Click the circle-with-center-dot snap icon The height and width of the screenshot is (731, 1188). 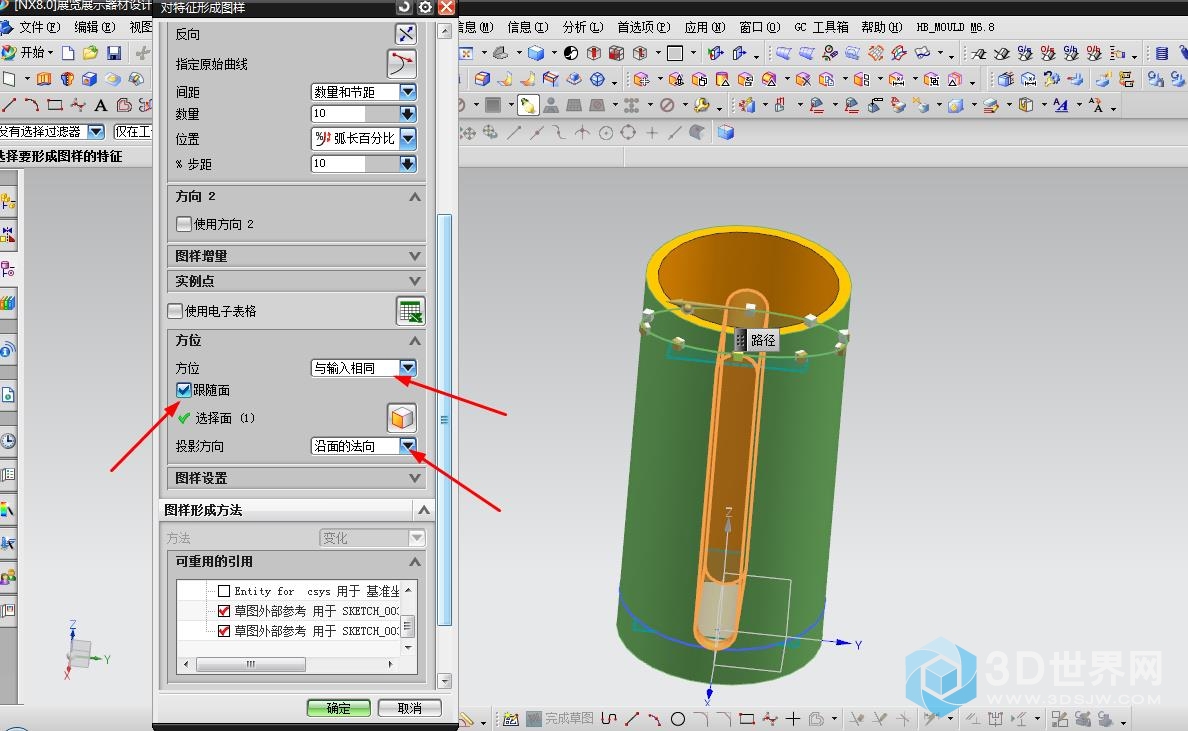point(605,133)
